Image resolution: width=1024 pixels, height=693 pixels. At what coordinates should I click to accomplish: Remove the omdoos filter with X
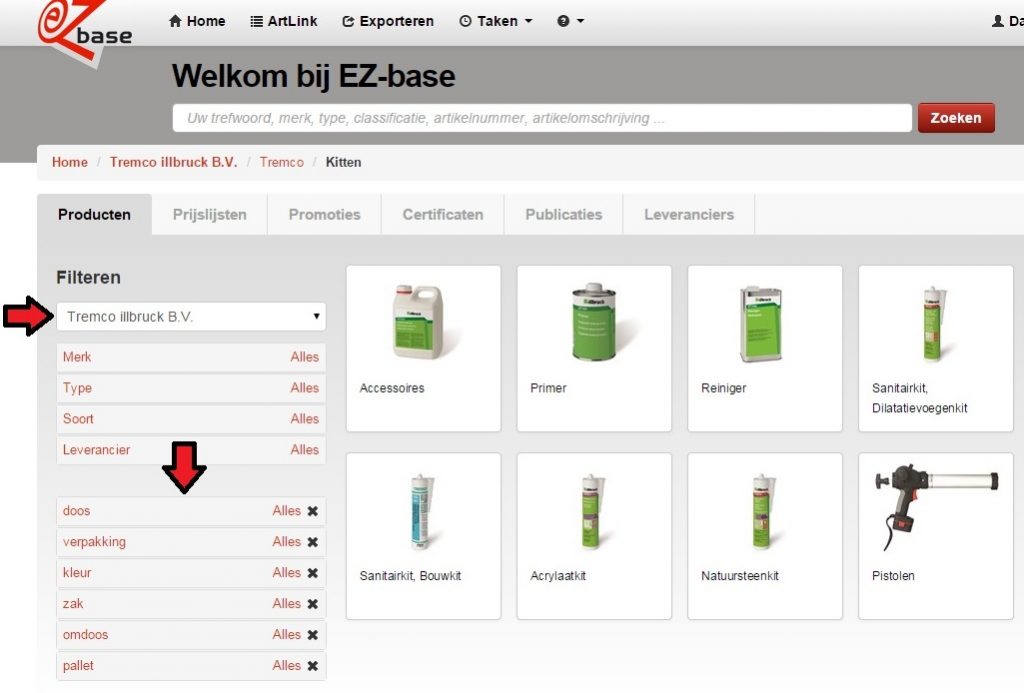tap(312, 635)
